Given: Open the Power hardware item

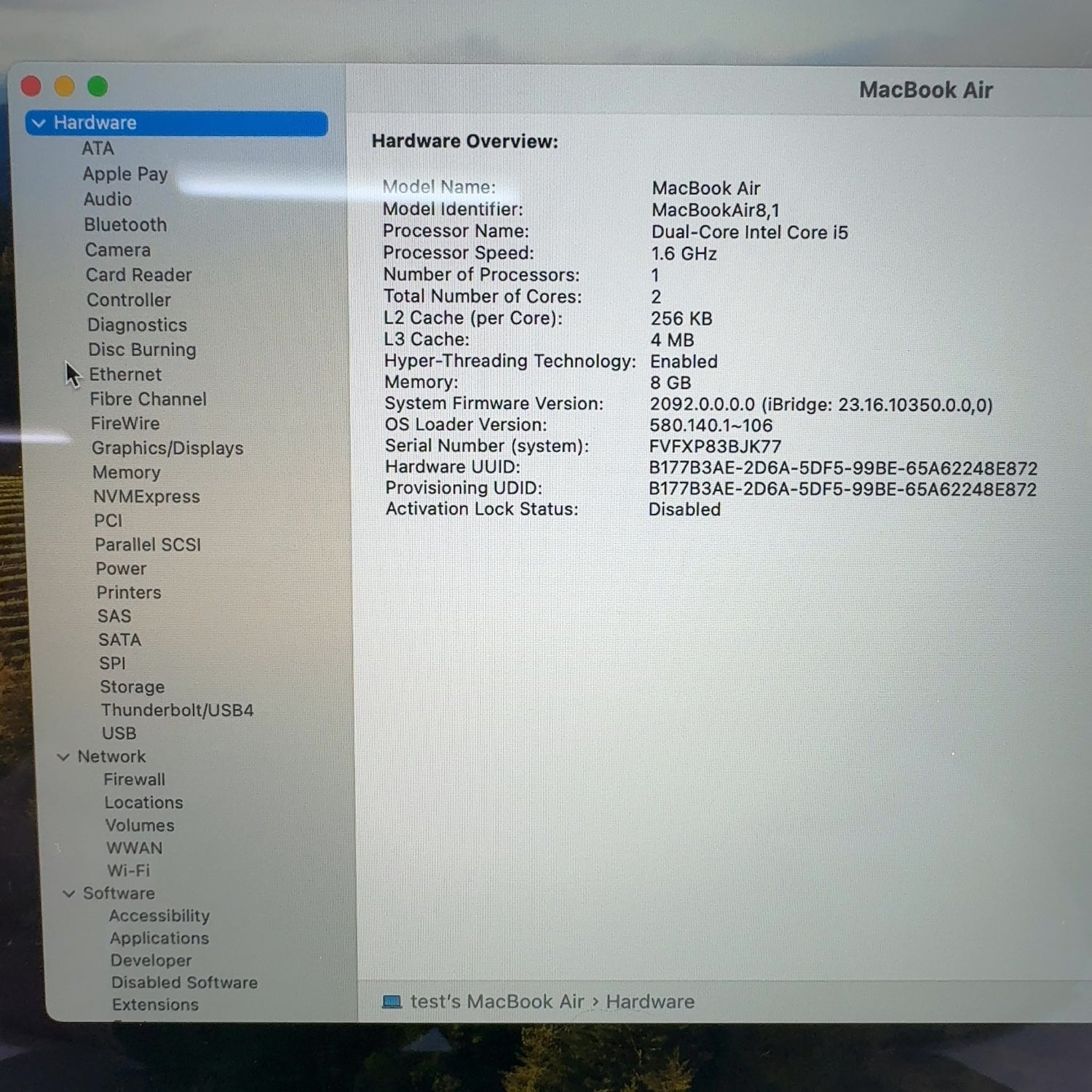Looking at the screenshot, I should point(121,569).
